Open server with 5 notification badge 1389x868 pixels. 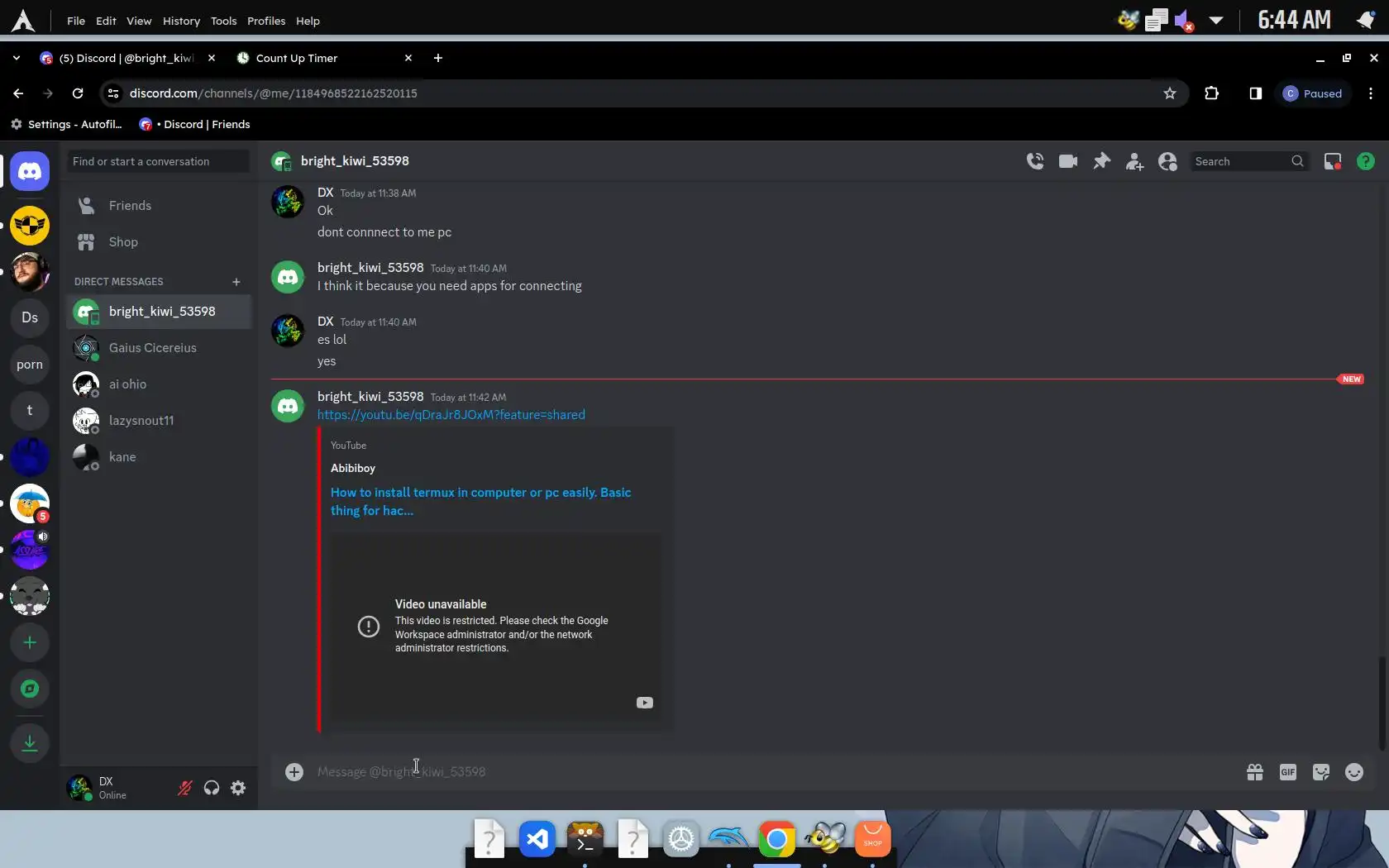click(x=30, y=503)
